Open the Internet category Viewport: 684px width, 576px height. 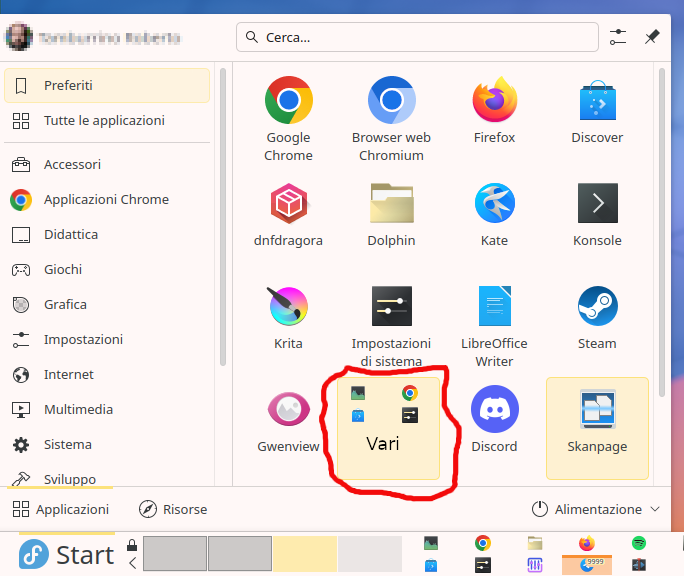tap(107, 374)
